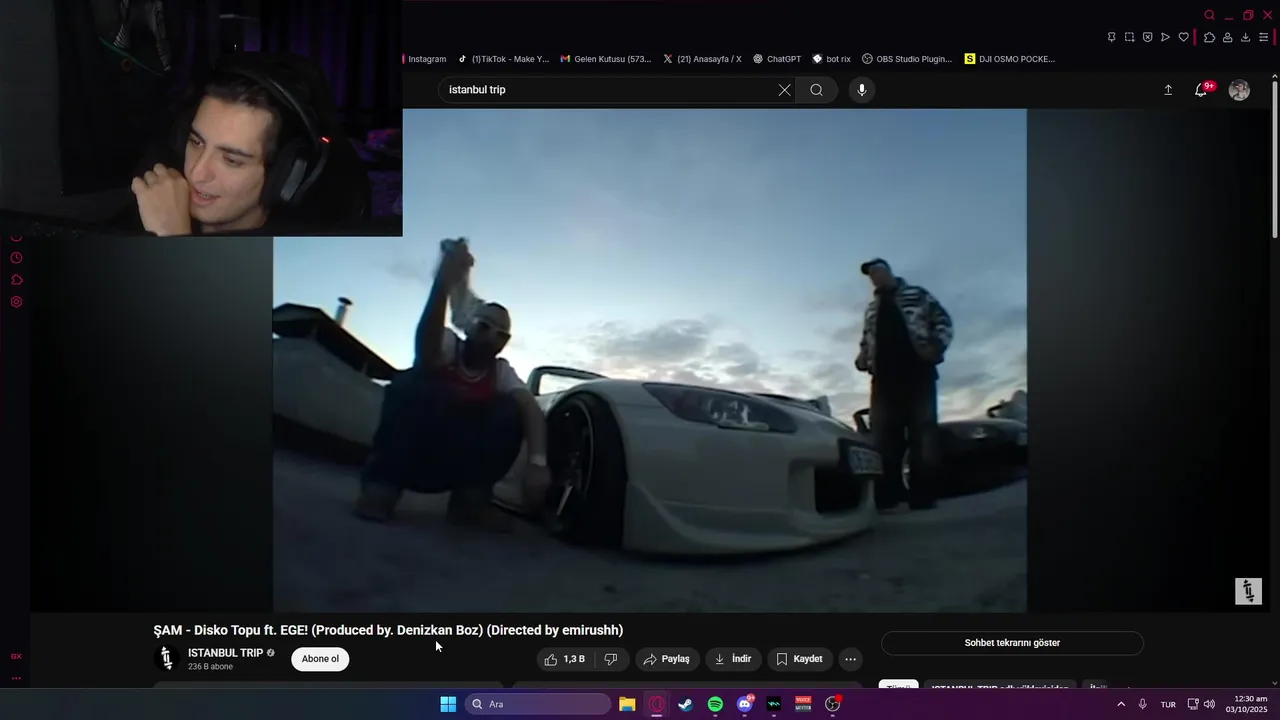The image size is (1280, 720).
Task: Open more actions three-dot menu
Action: [850, 659]
